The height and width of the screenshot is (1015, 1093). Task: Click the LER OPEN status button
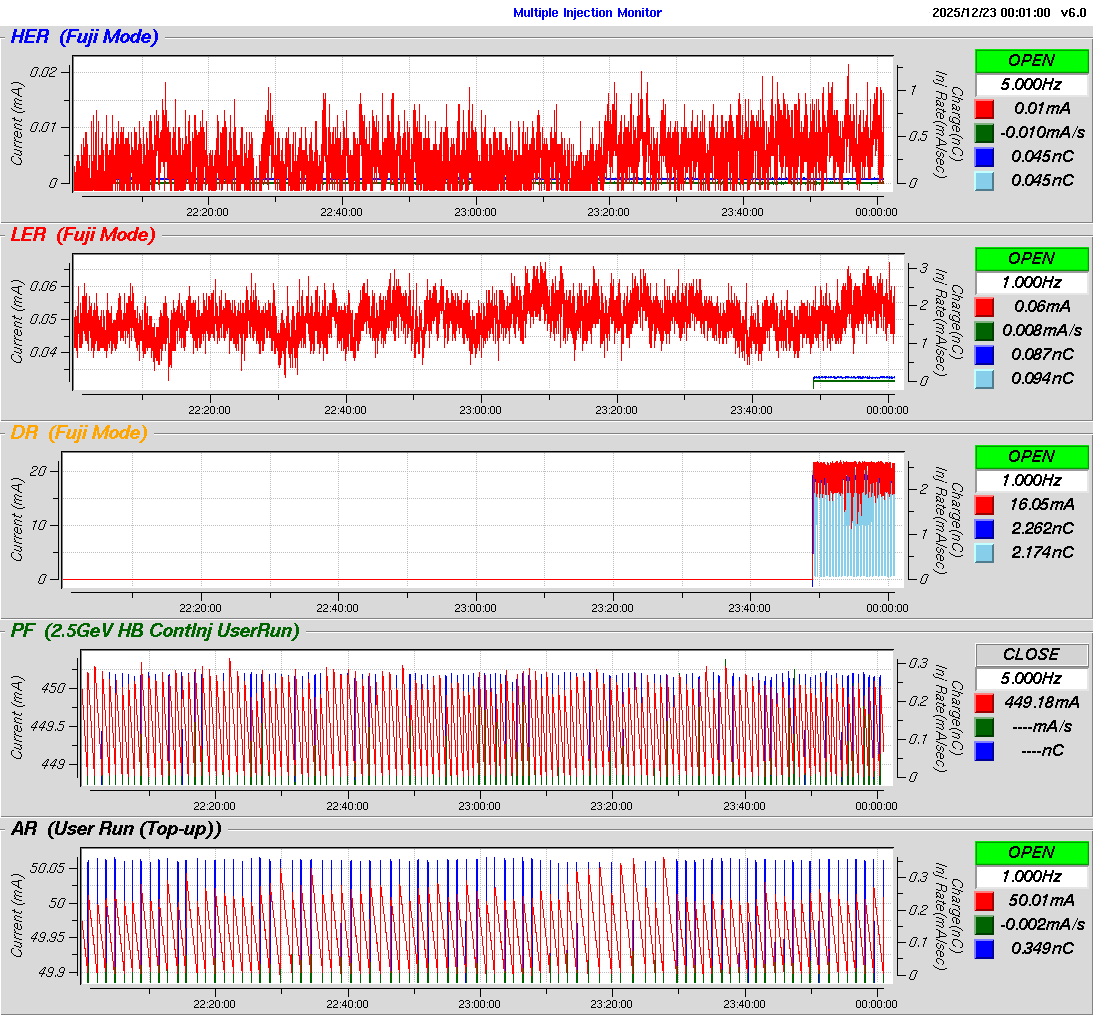click(1031, 258)
